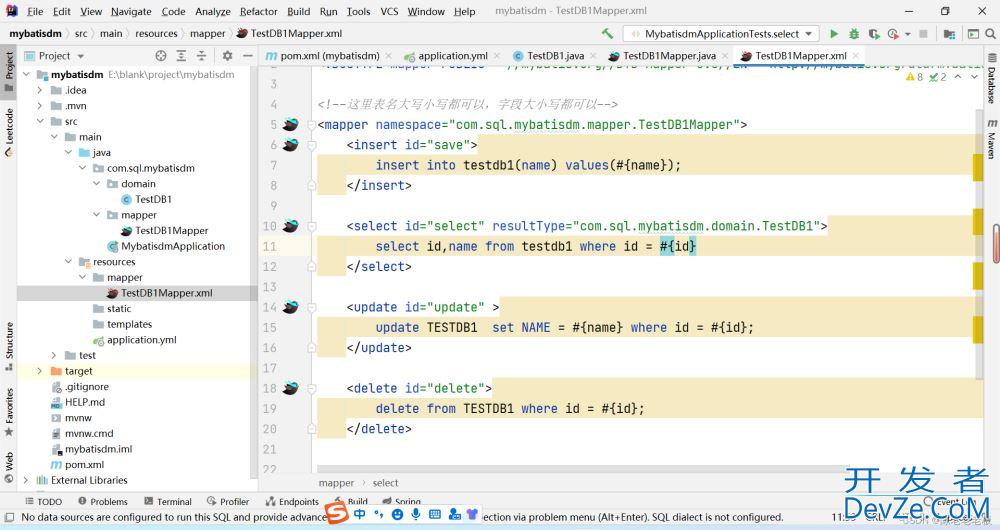This screenshot has height=530, width=1000.
Task: Click the Debug bug icon
Action: (x=854, y=34)
